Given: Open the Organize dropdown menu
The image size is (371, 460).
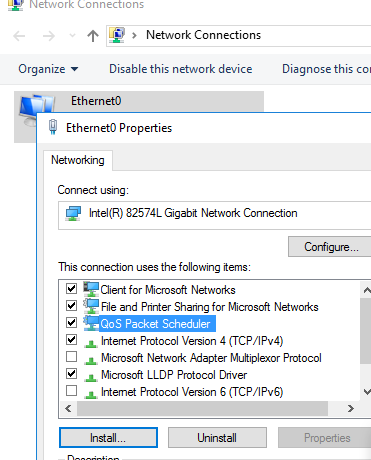Looking at the screenshot, I should click(x=48, y=69).
